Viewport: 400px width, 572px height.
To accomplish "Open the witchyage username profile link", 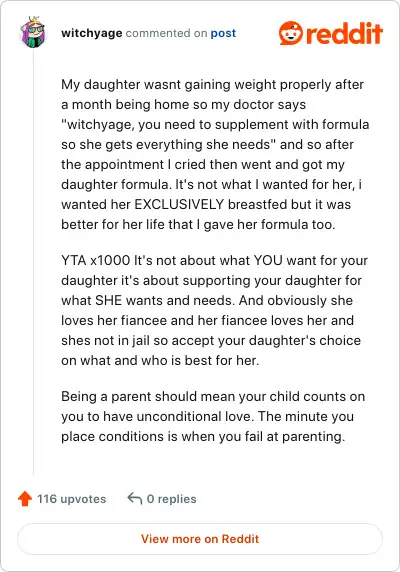I will coord(92,33).
